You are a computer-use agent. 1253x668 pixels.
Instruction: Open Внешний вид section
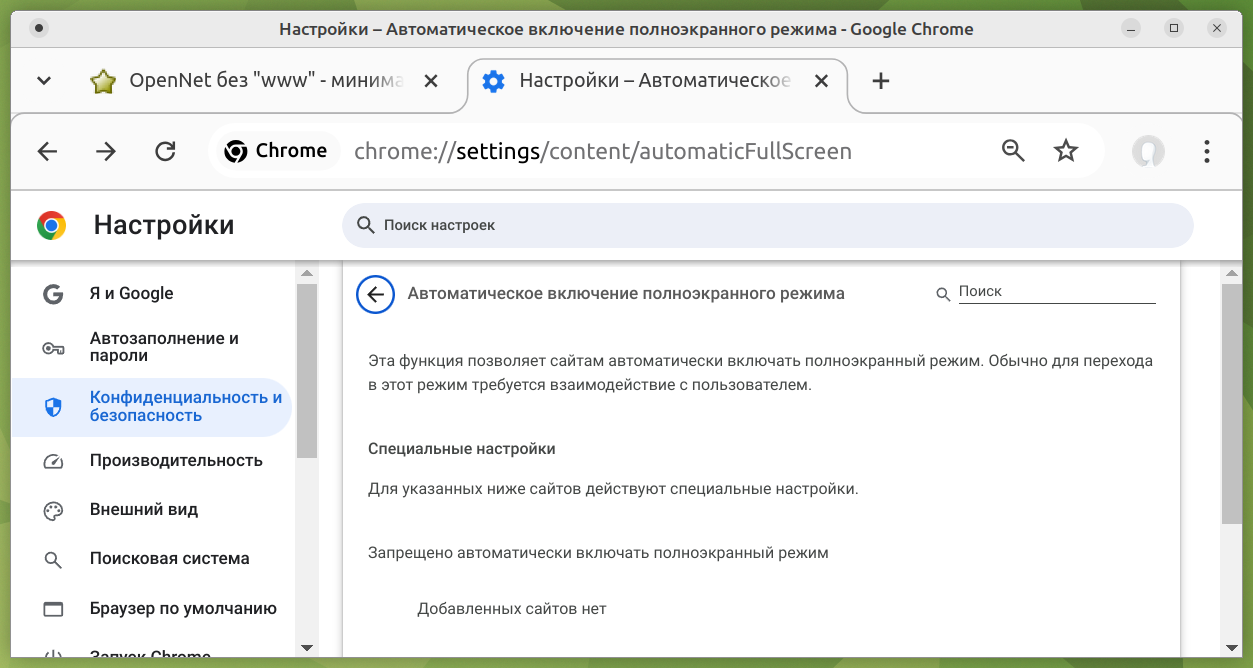151,510
